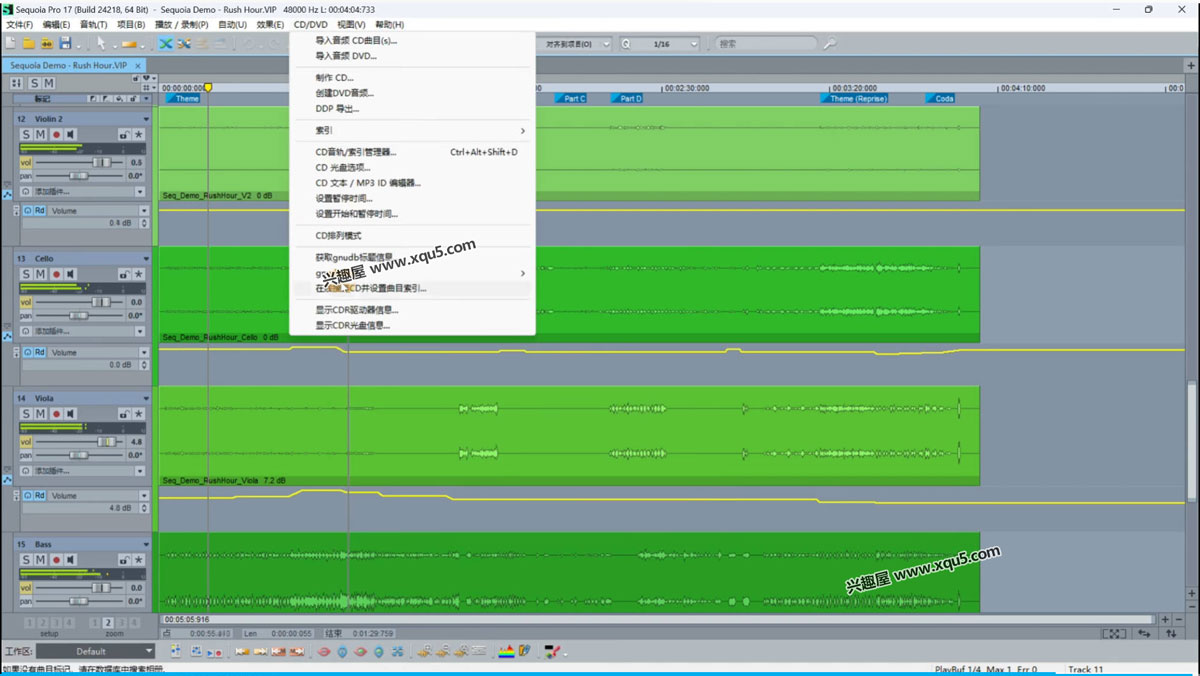Choose DDP 导出... menu entry
Image resolution: width=1200 pixels, height=676 pixels.
pyautogui.click(x=337, y=109)
